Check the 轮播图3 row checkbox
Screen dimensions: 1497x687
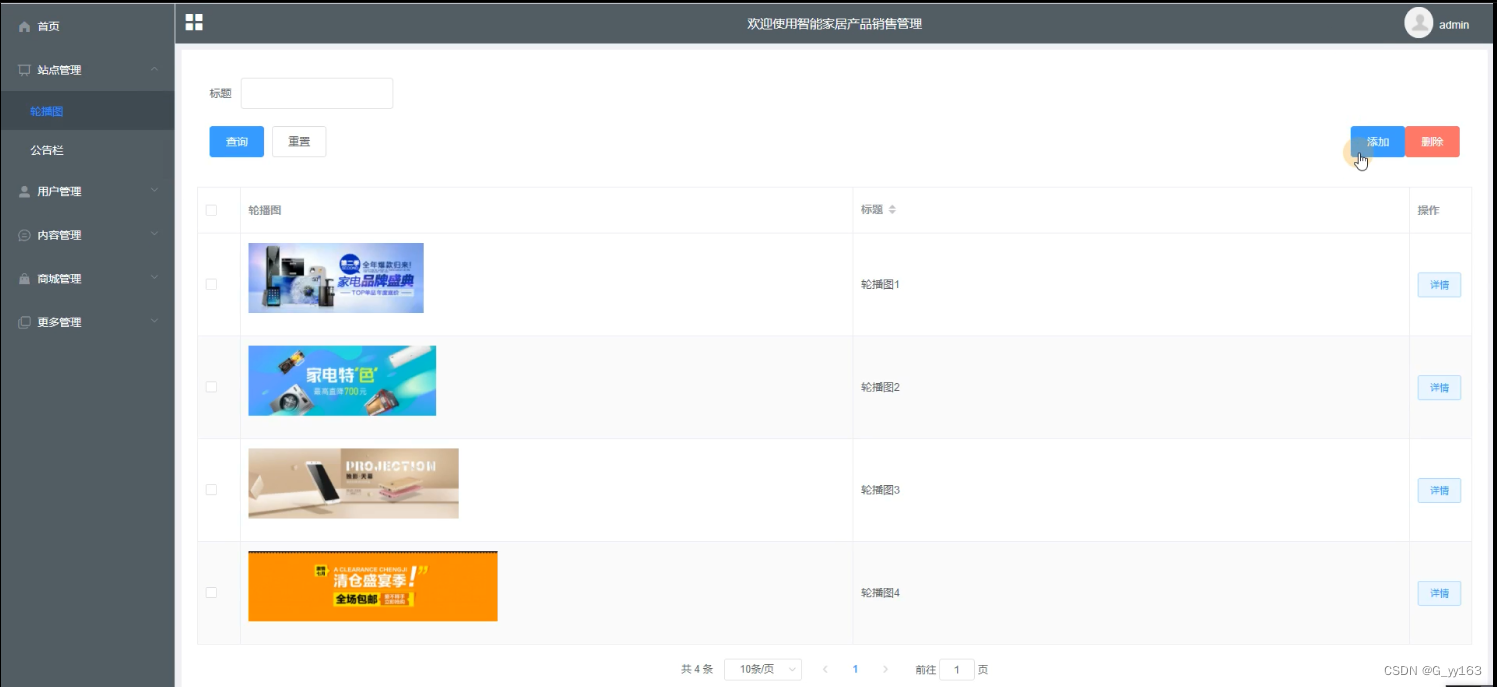tap(211, 489)
